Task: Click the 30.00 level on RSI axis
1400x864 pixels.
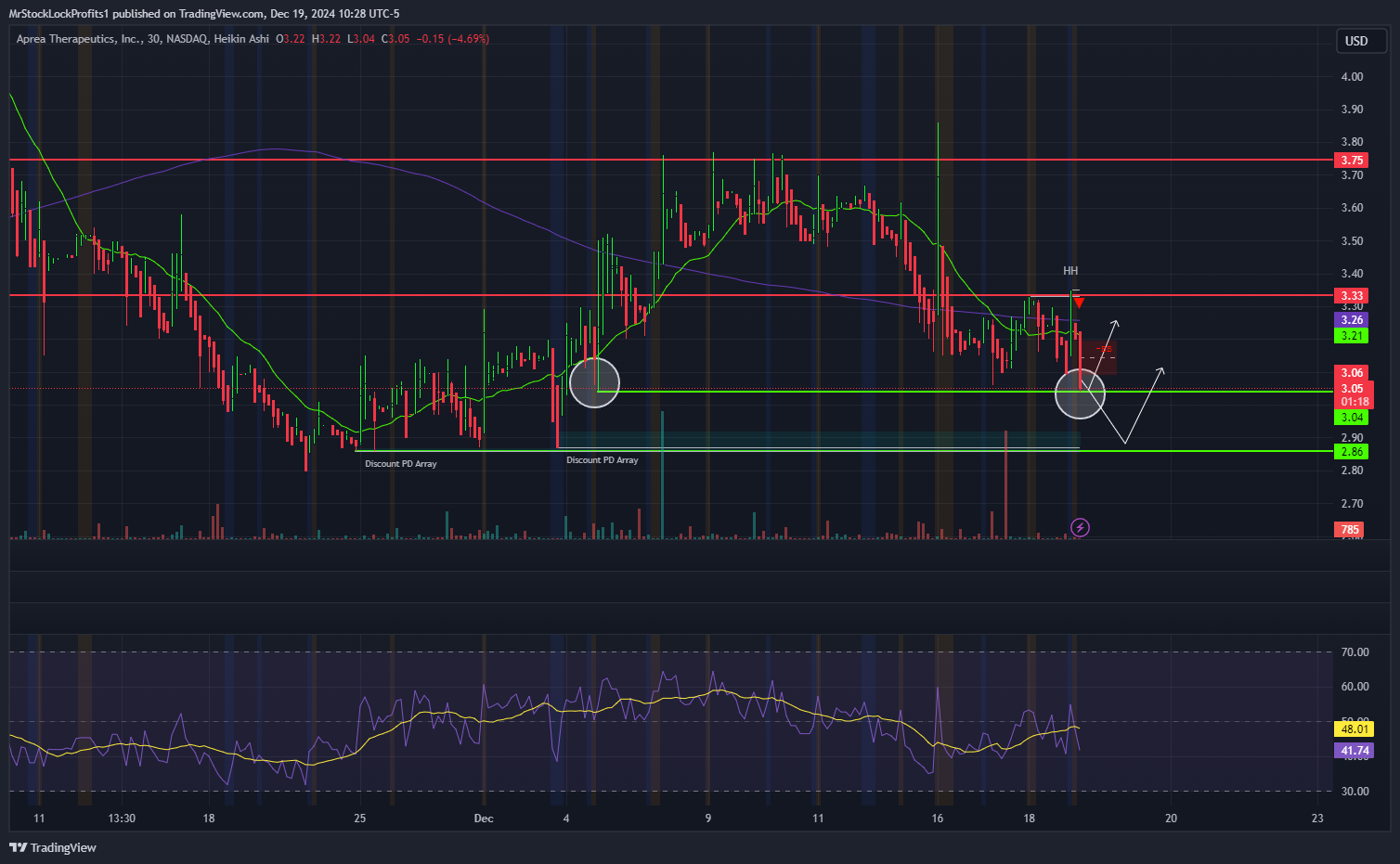Action: click(x=1355, y=792)
